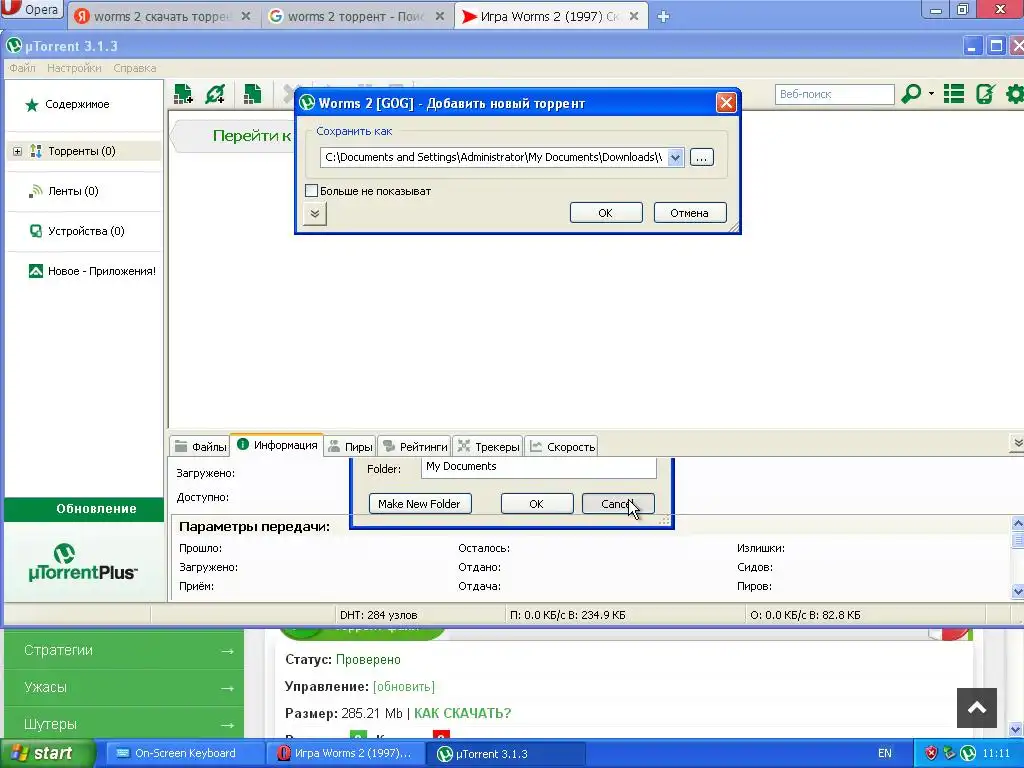This screenshot has width=1024, height=768.
Task: Open the Ужасы category on the webpage
Action: (125, 688)
